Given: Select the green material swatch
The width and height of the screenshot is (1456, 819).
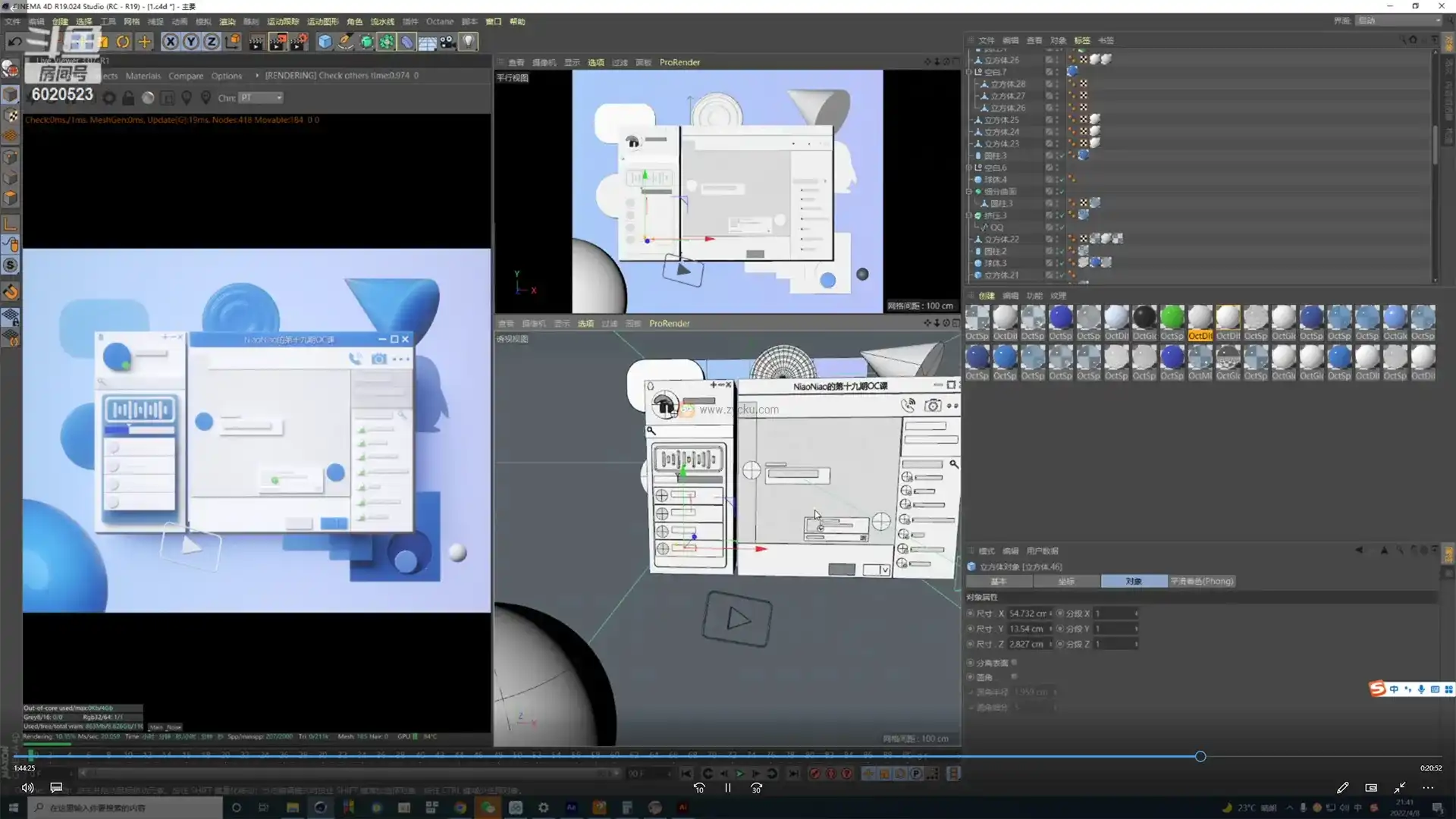Looking at the screenshot, I should [1172, 318].
